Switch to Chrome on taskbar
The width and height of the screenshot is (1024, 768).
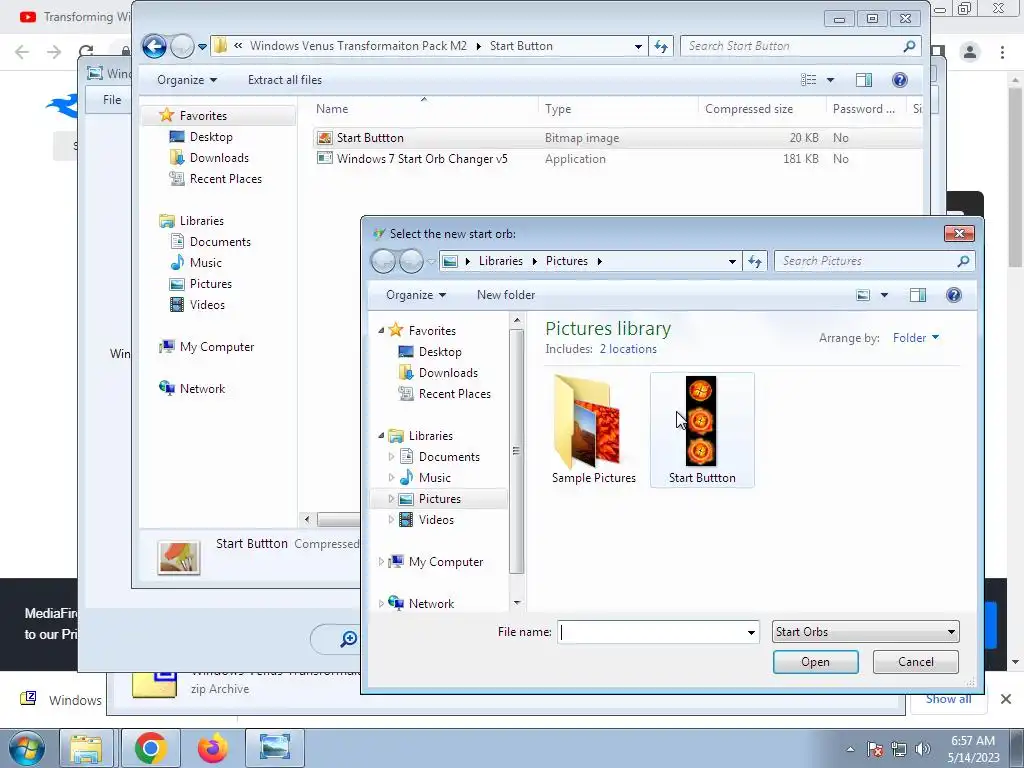[x=150, y=748]
